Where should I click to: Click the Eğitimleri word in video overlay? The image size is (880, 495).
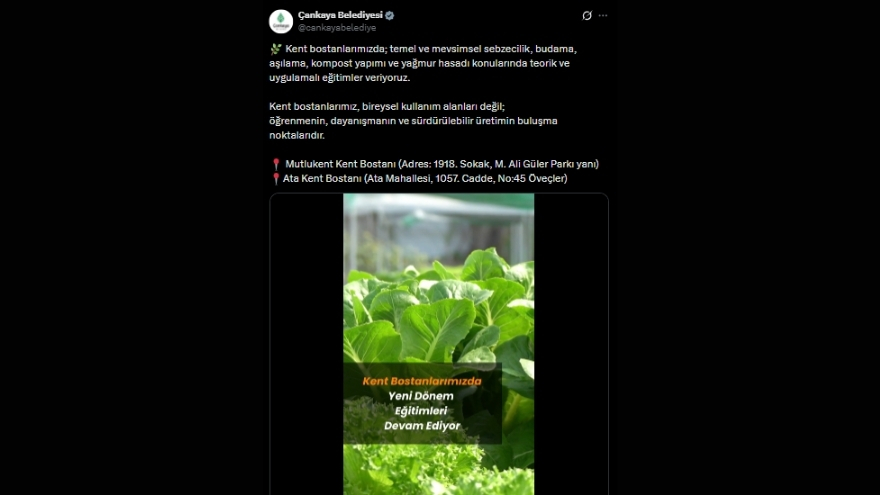pyautogui.click(x=421, y=411)
